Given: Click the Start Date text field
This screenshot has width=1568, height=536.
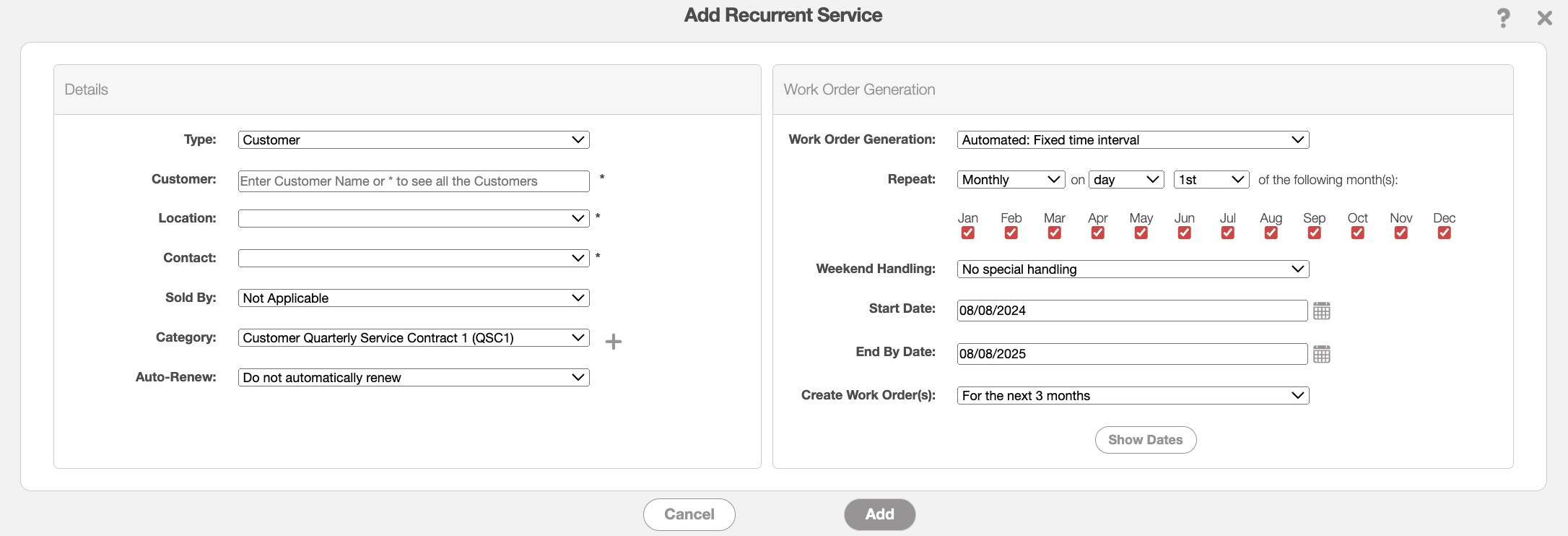Looking at the screenshot, I should pos(1131,311).
